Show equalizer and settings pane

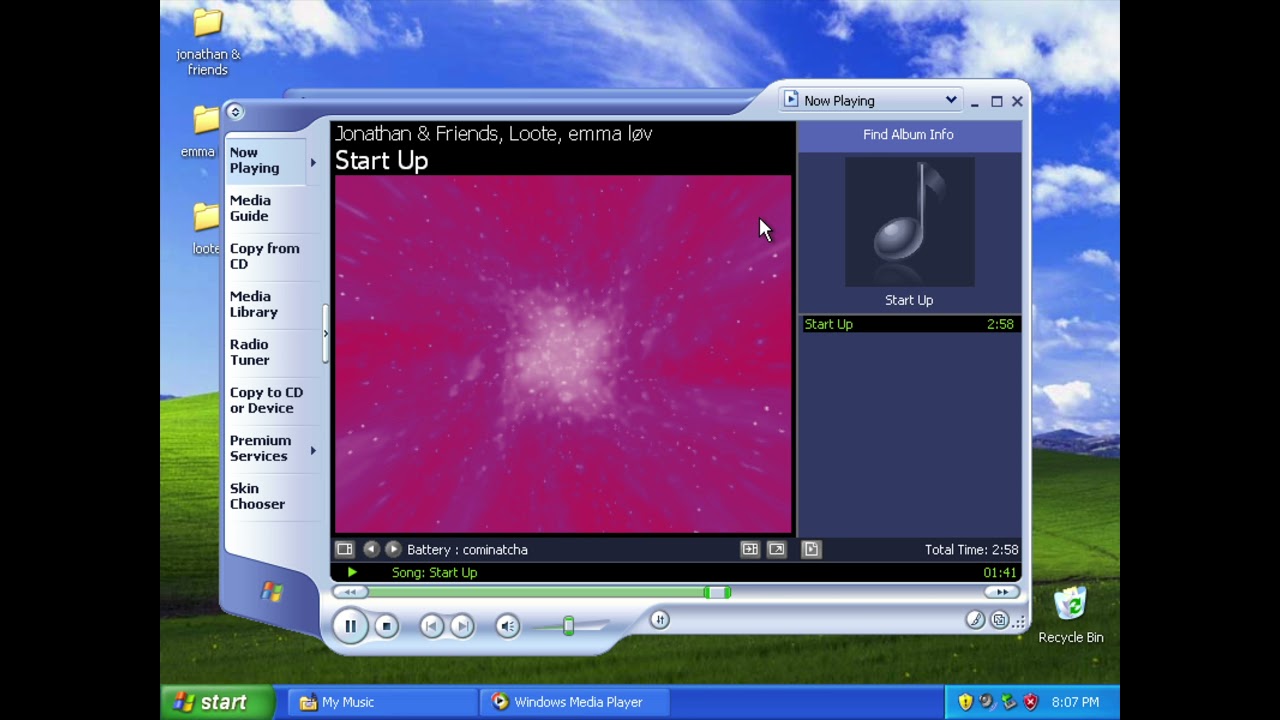click(345, 549)
